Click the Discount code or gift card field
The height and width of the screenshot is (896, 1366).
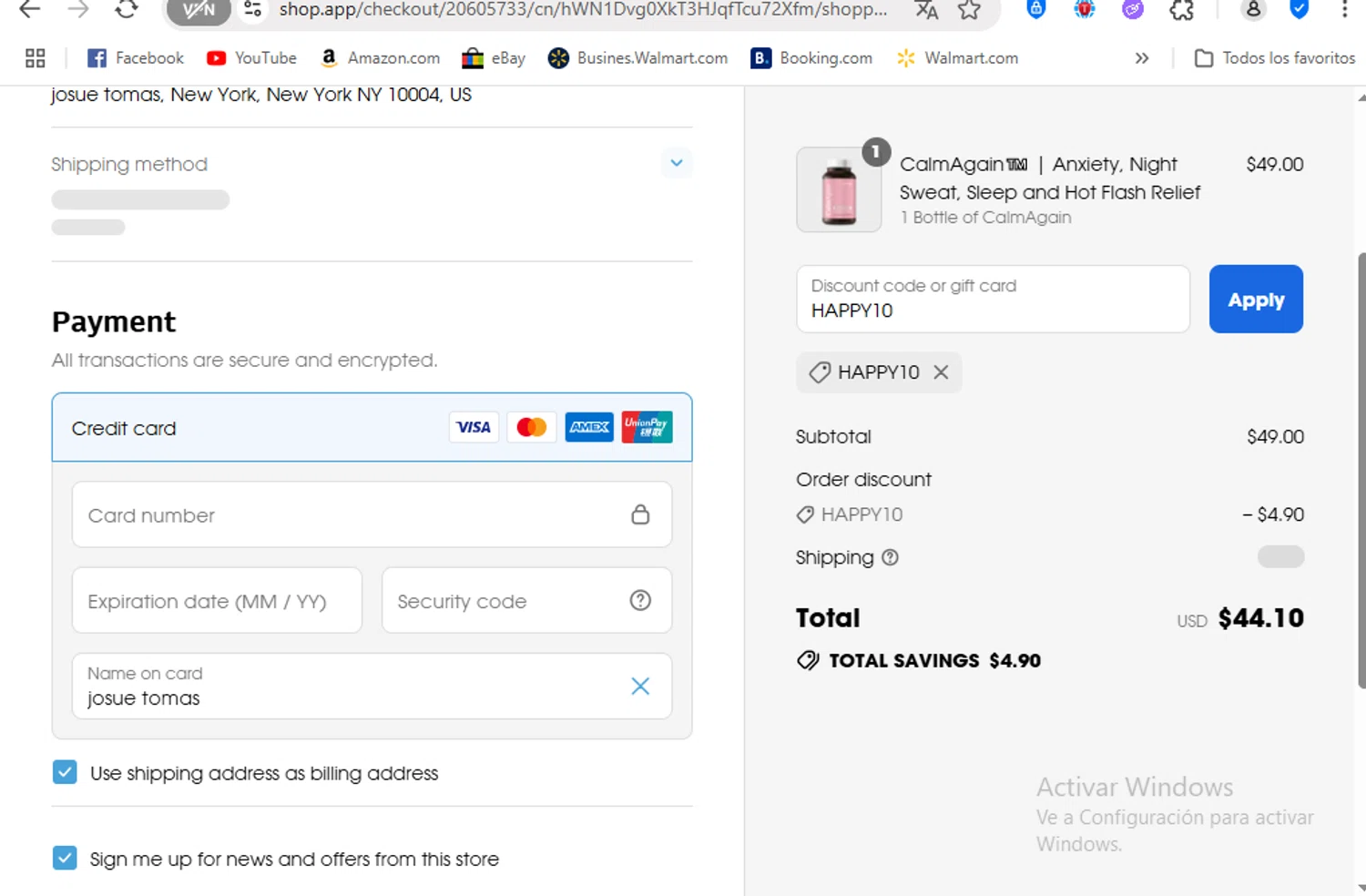tap(993, 299)
